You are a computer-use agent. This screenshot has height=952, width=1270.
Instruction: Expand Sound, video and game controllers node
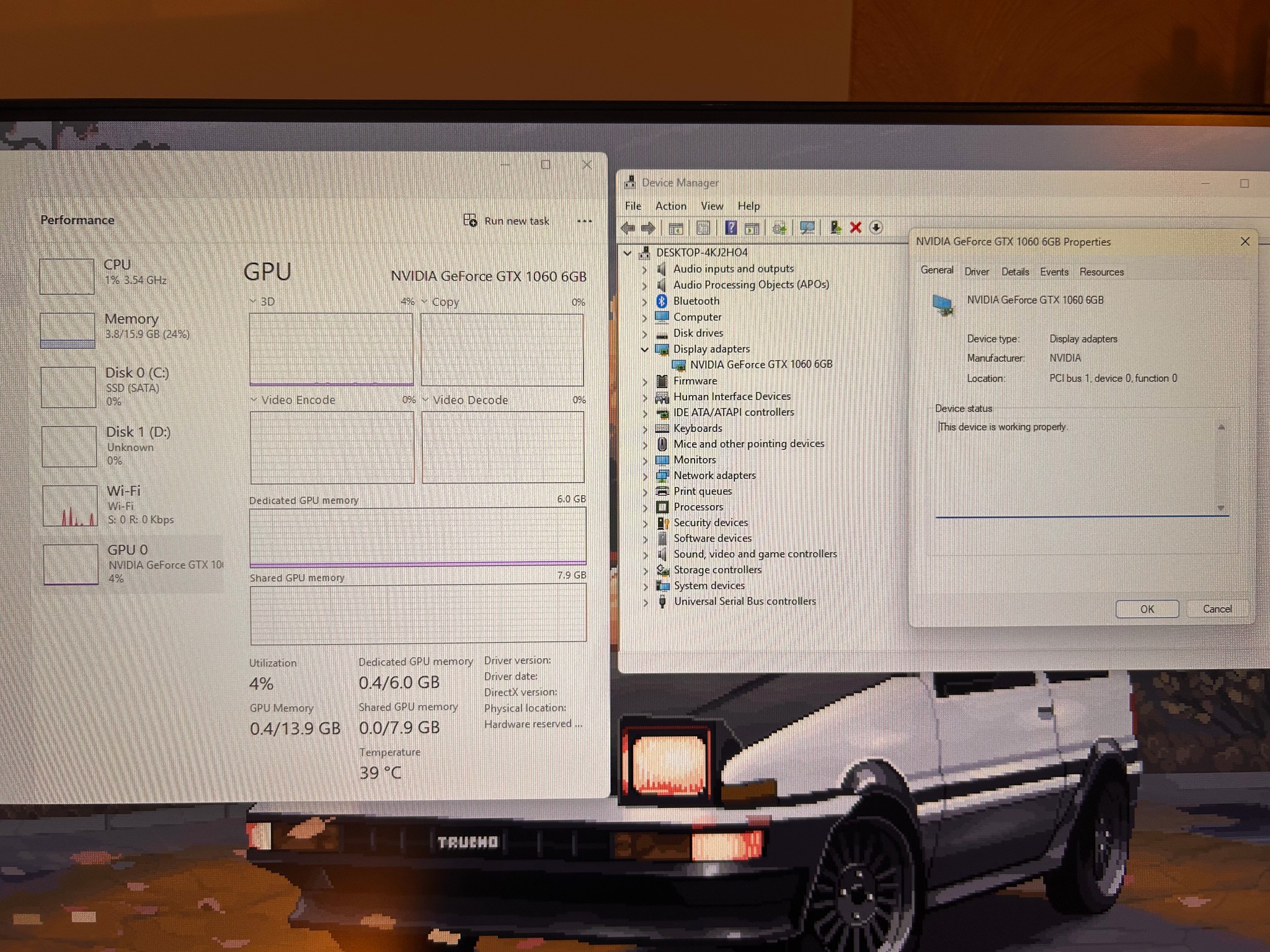(x=645, y=555)
